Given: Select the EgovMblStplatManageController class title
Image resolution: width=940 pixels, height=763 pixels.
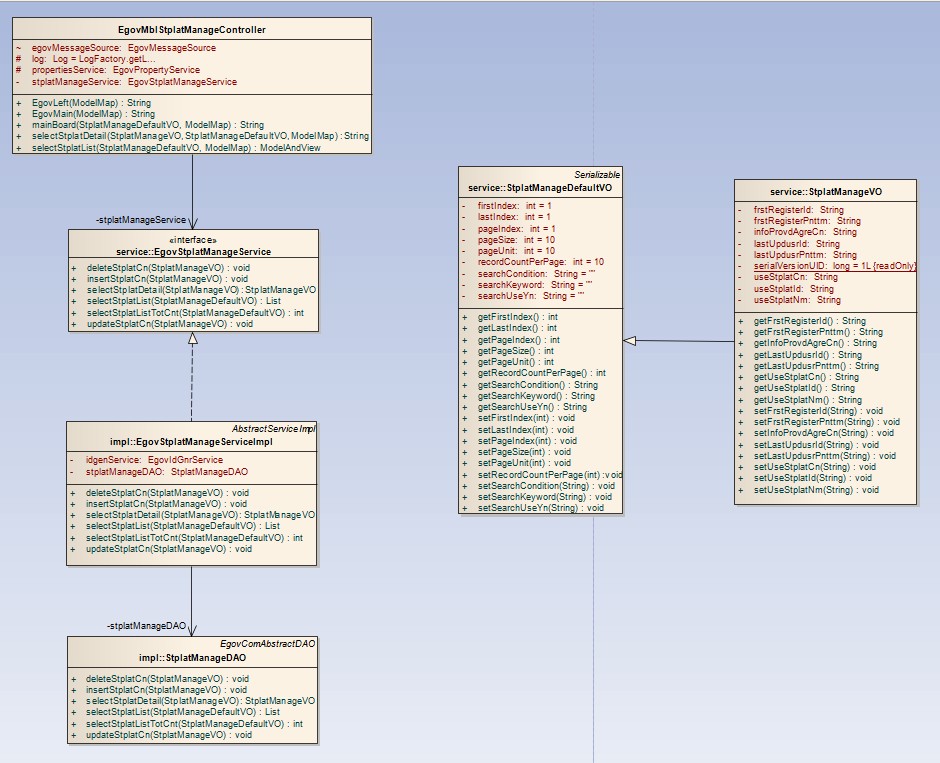Looking at the screenshot, I should point(192,30).
